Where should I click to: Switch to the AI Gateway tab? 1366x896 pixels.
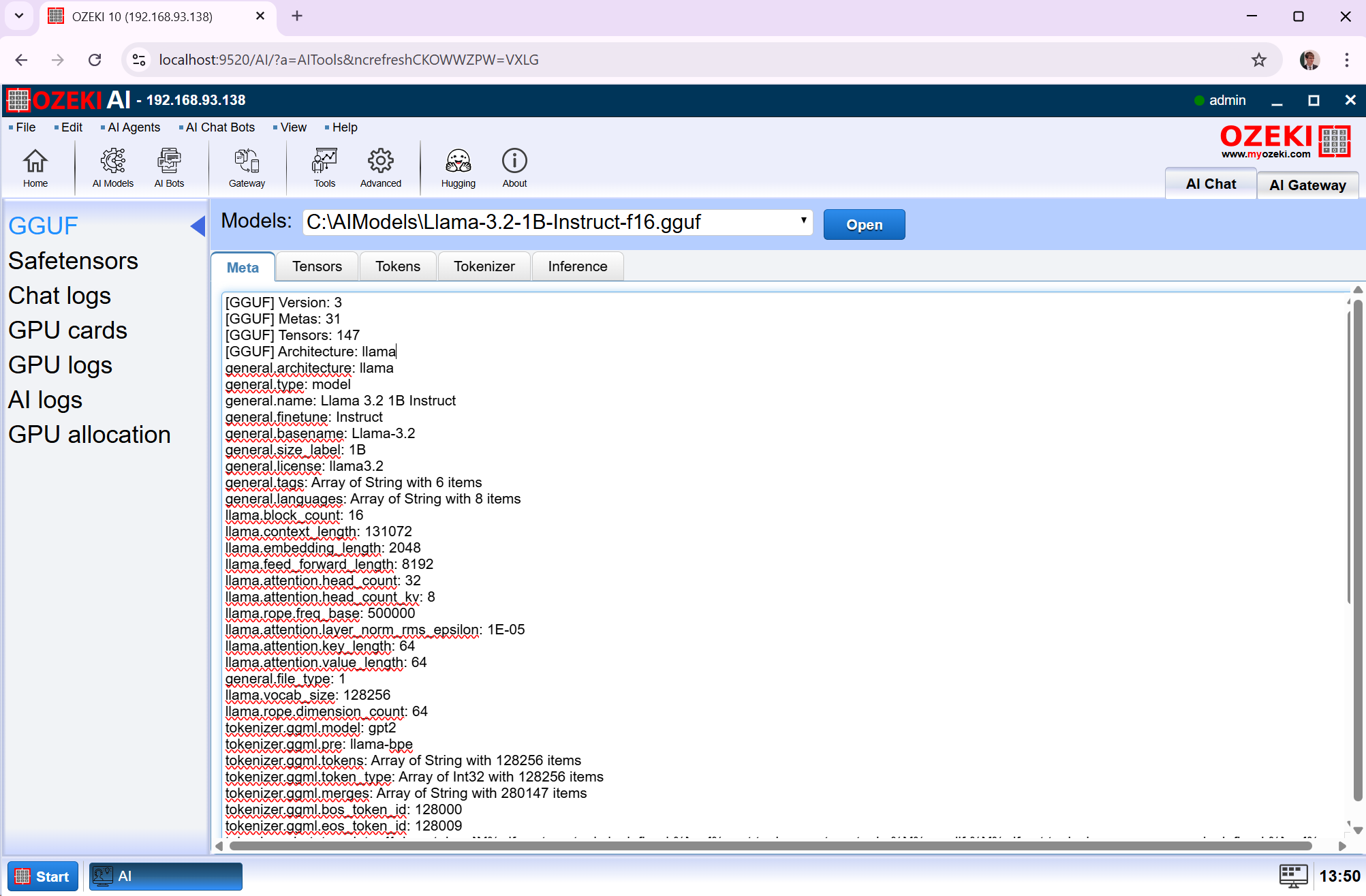pyautogui.click(x=1307, y=185)
